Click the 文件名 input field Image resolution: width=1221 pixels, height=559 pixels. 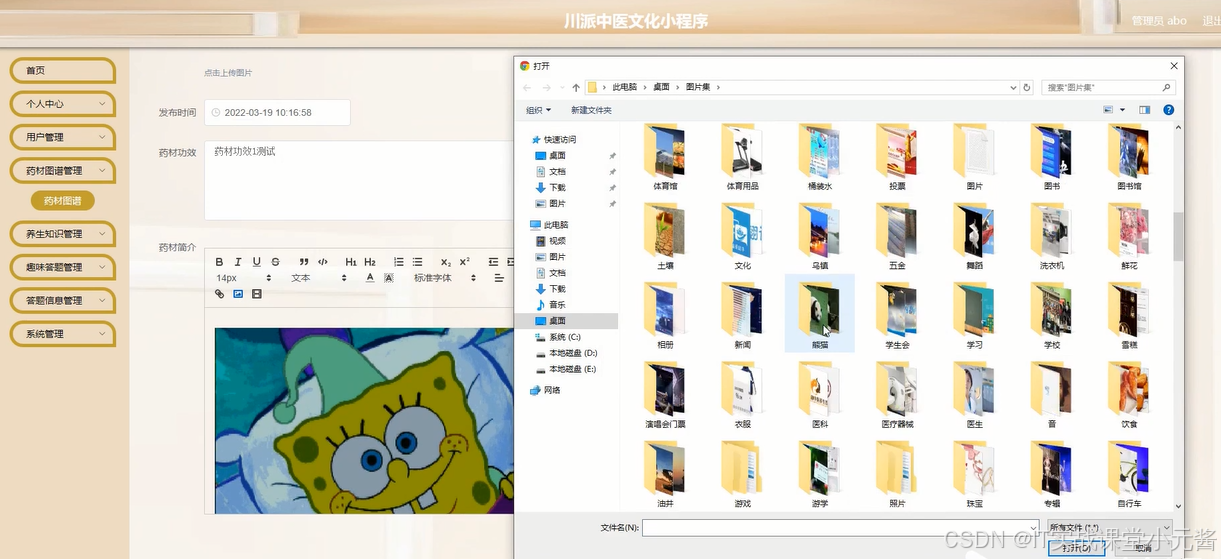click(x=839, y=527)
